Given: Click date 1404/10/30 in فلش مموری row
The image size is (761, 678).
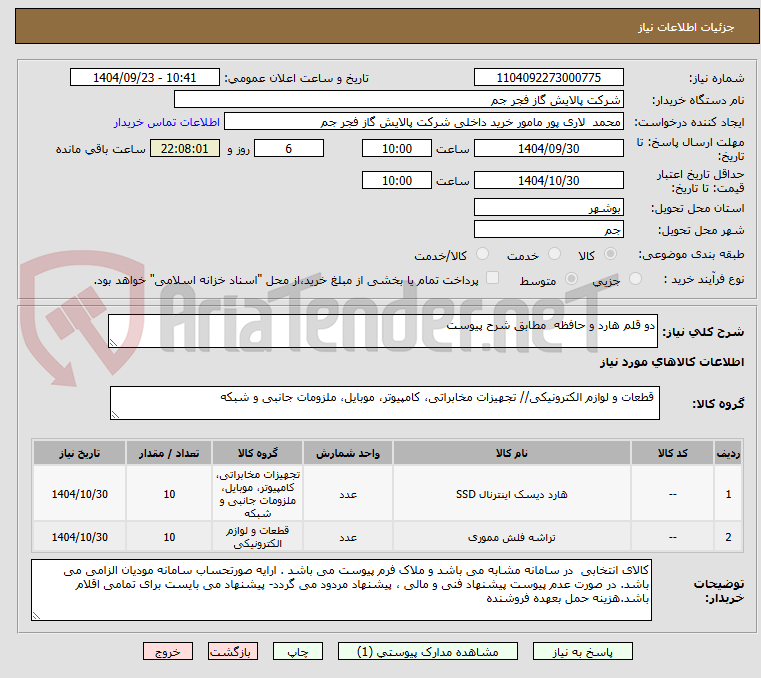Looking at the screenshot, I should click(x=80, y=537).
